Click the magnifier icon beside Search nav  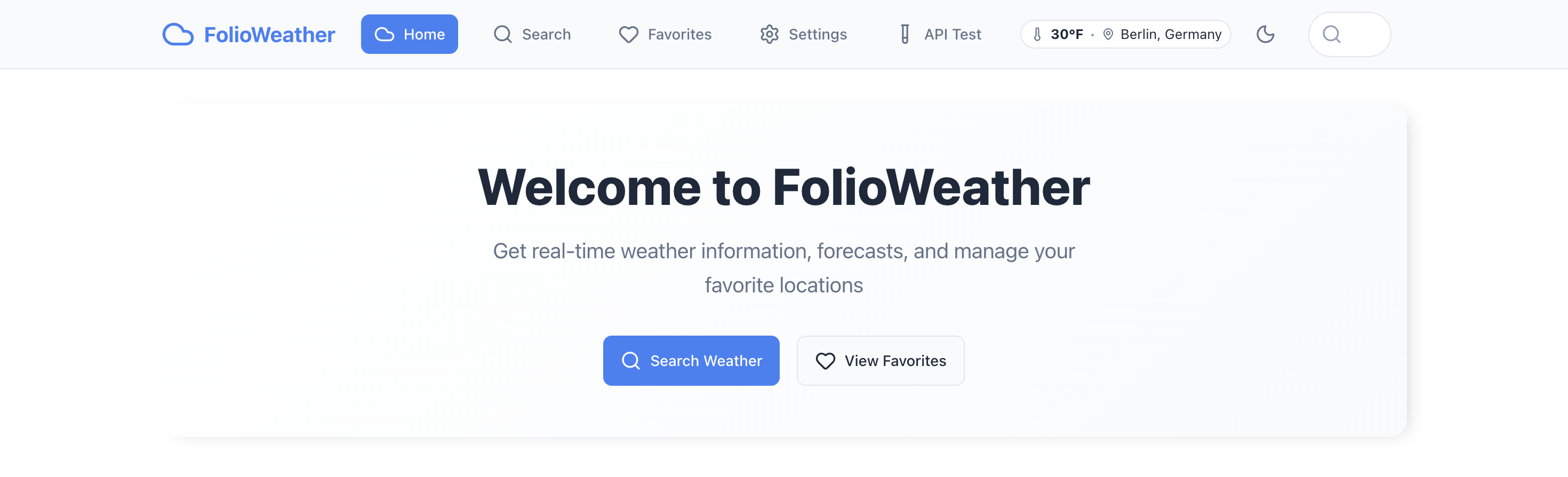(502, 35)
